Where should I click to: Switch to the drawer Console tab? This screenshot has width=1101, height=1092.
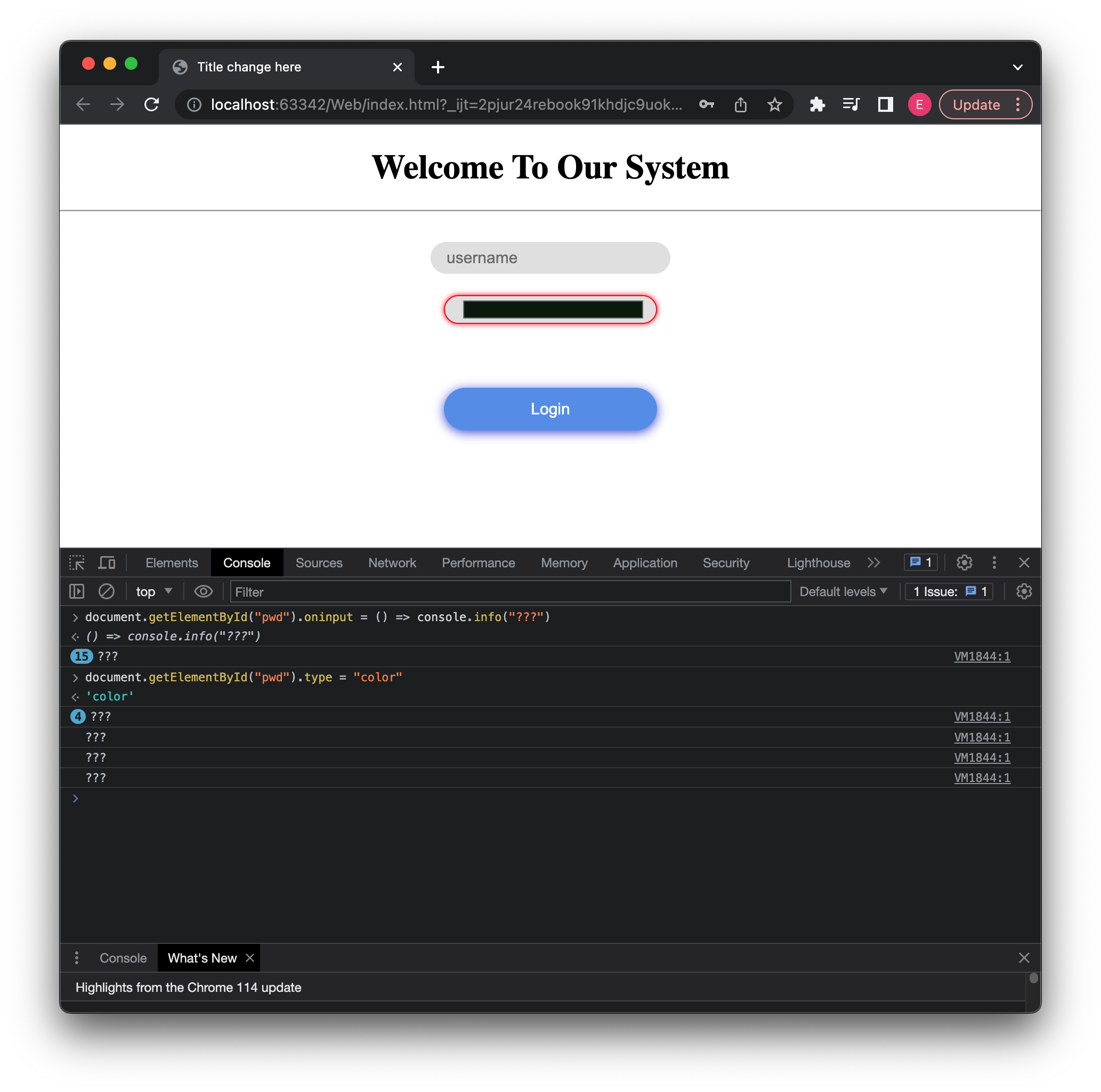123,958
